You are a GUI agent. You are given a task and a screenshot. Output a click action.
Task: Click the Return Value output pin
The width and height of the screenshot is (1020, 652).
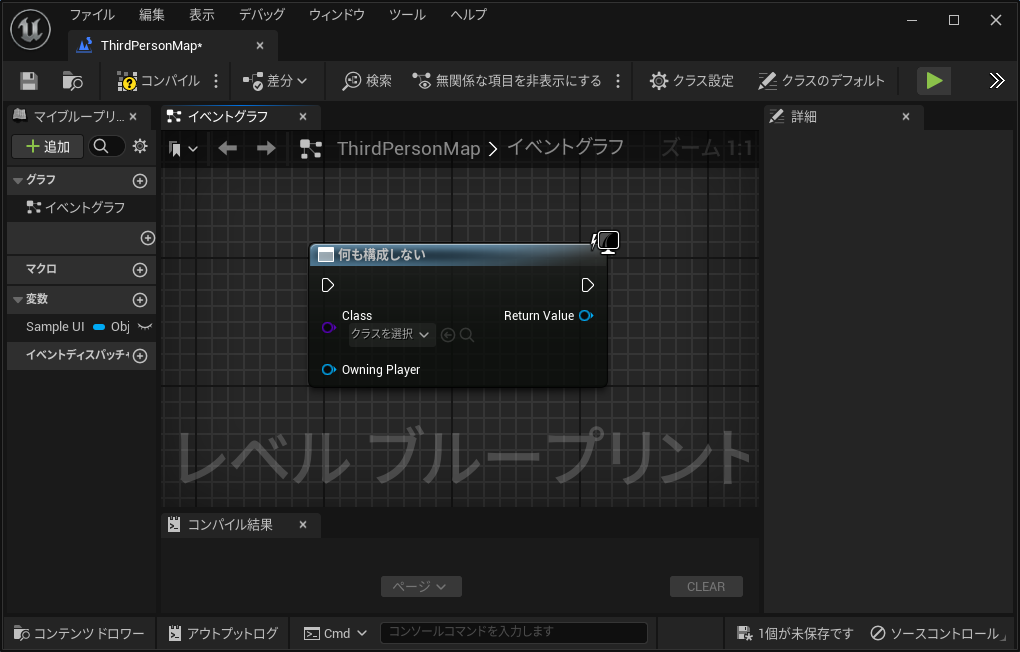pos(586,316)
